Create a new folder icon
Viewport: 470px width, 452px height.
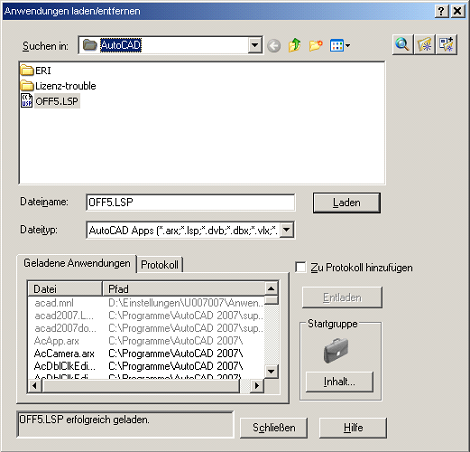[x=316, y=45]
